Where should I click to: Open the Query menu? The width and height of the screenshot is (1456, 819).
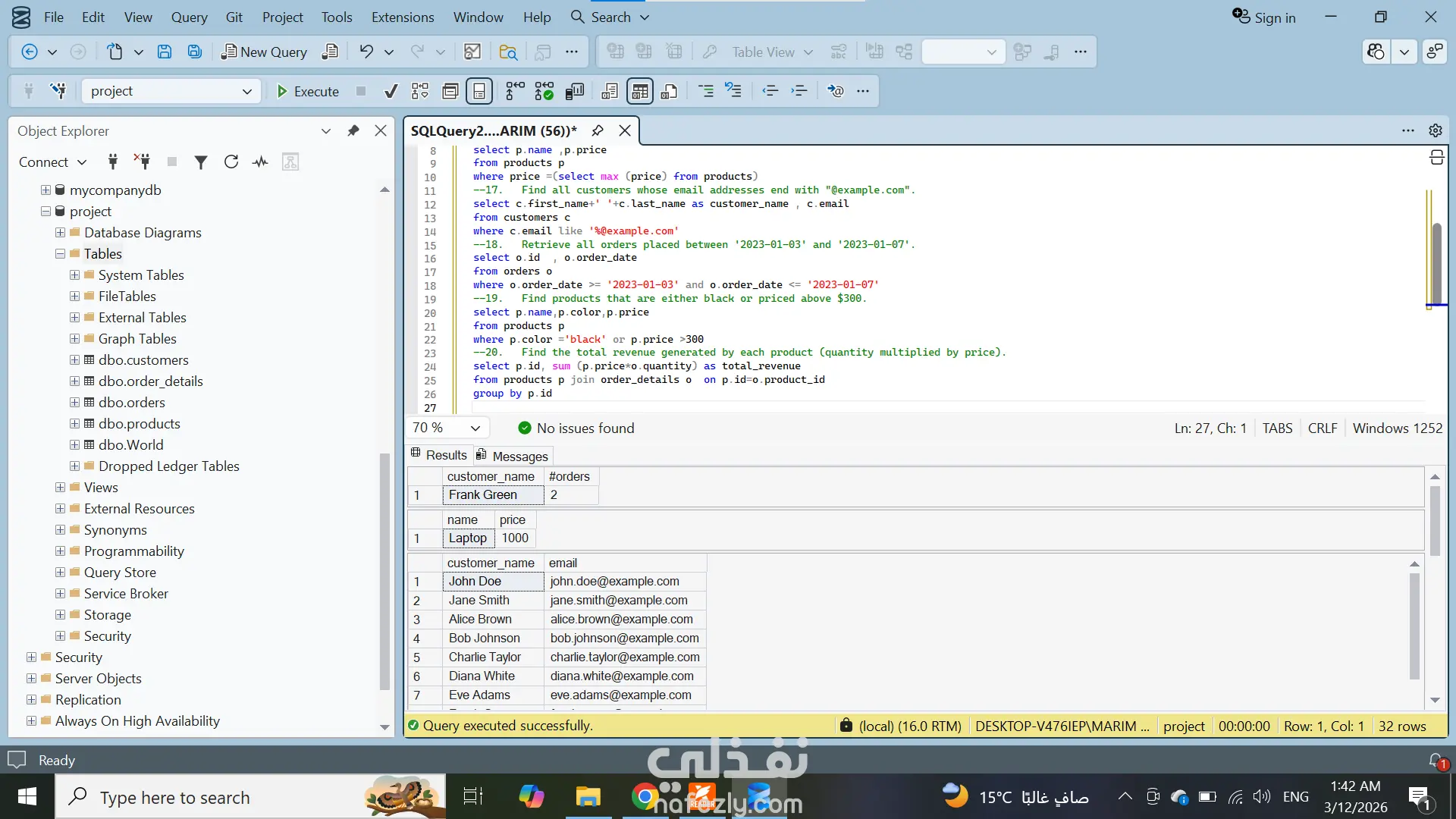point(189,17)
